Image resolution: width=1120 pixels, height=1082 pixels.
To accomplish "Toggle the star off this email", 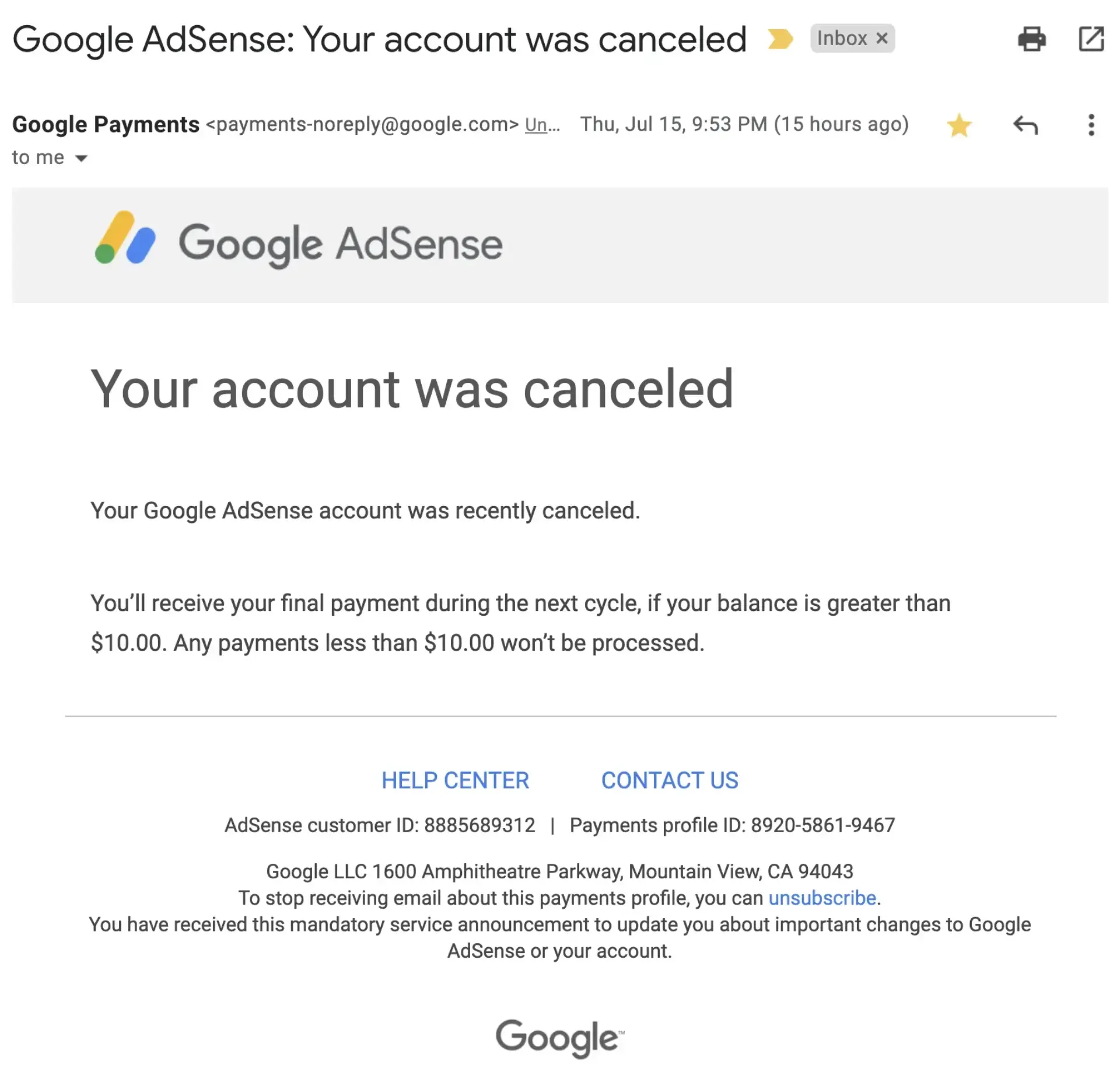I will (x=959, y=124).
